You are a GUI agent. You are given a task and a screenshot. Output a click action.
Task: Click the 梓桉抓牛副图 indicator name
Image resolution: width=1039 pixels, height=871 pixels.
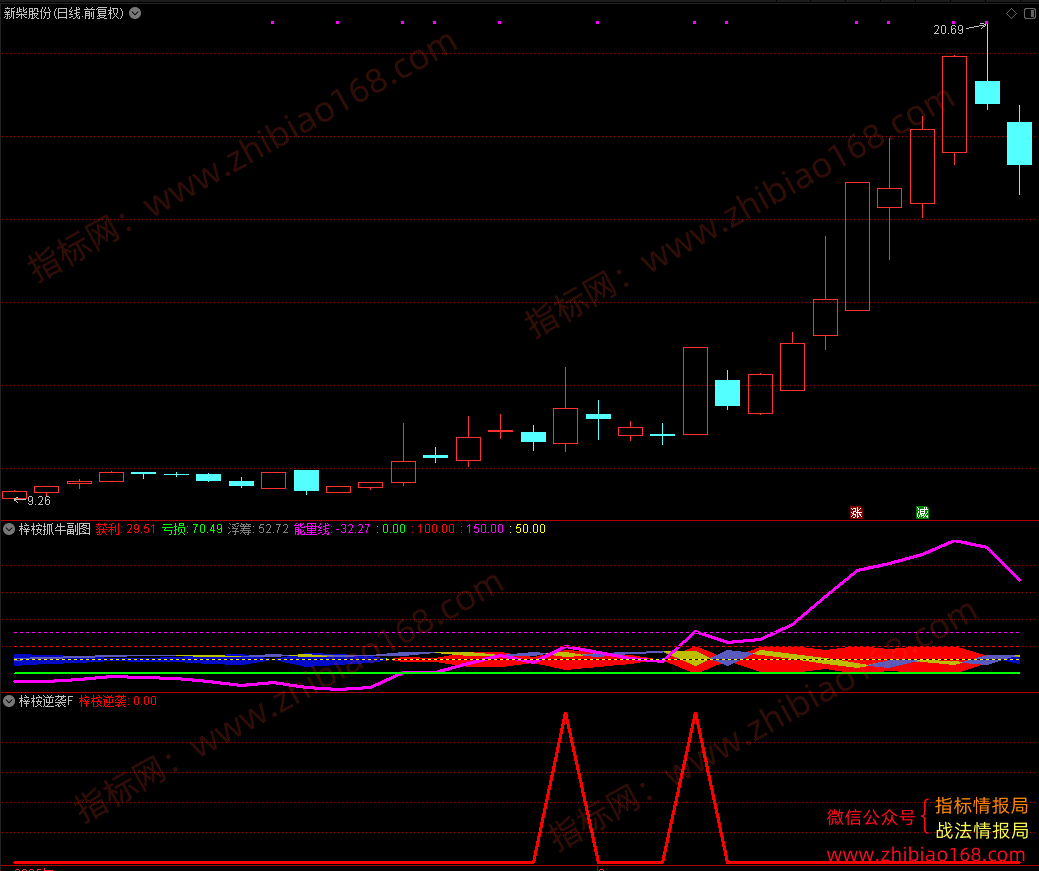point(54,529)
